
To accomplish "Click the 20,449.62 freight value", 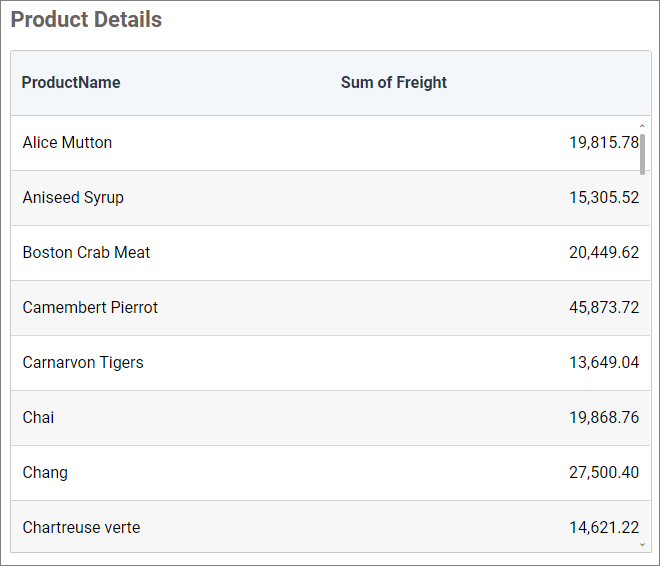I will click(603, 253).
